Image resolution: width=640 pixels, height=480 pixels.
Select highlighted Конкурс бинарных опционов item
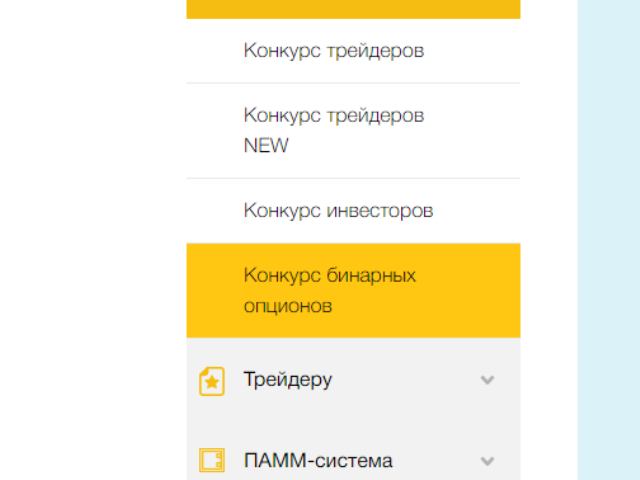(353, 291)
